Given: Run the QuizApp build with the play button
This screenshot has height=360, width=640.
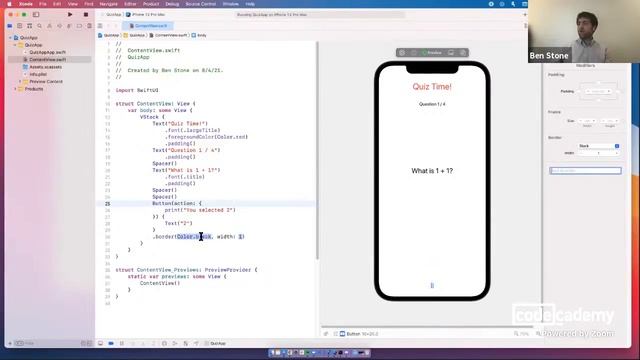Looking at the screenshot, I should pyautogui.click(x=70, y=14).
